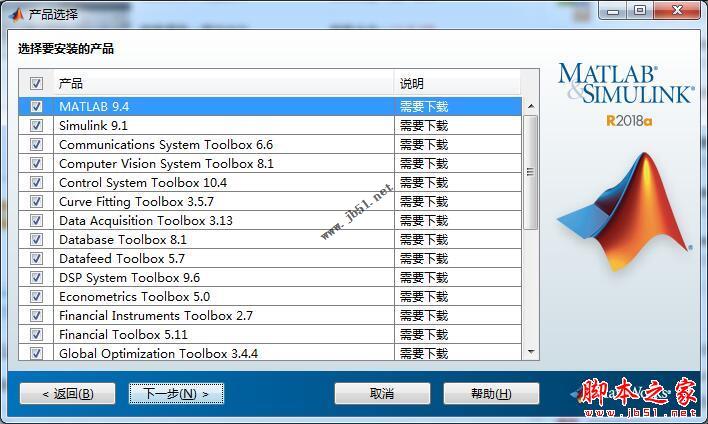This screenshot has height=424, width=708.
Task: Select Database Toolbox 8.1 row
Action: click(x=270, y=239)
